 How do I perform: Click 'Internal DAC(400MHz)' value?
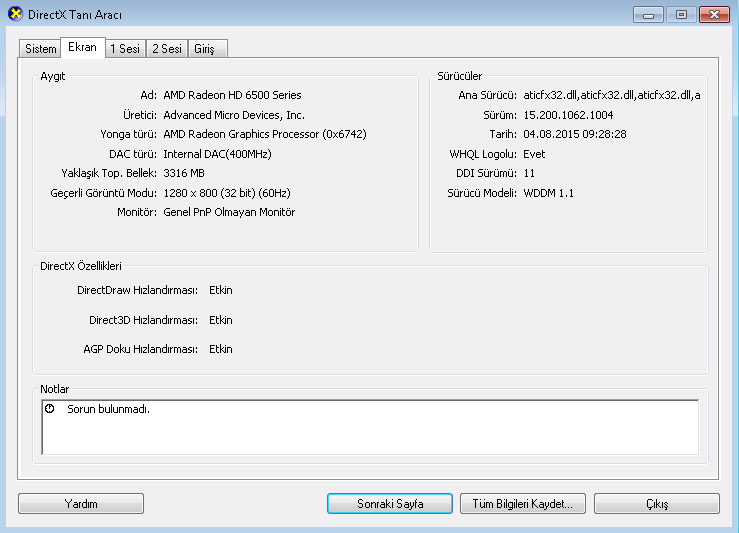217,154
